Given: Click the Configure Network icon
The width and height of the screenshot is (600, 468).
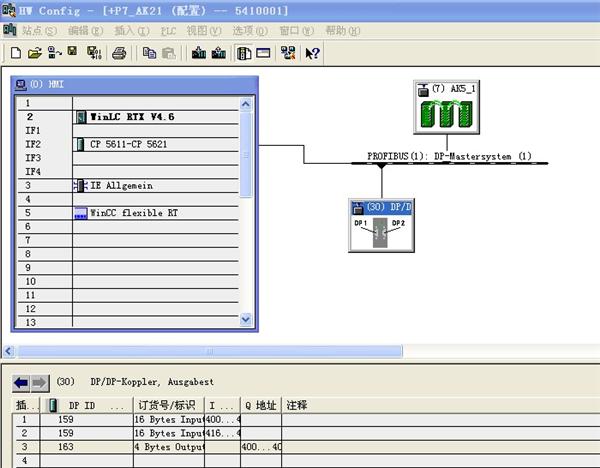Looking at the screenshot, I should 288,53.
